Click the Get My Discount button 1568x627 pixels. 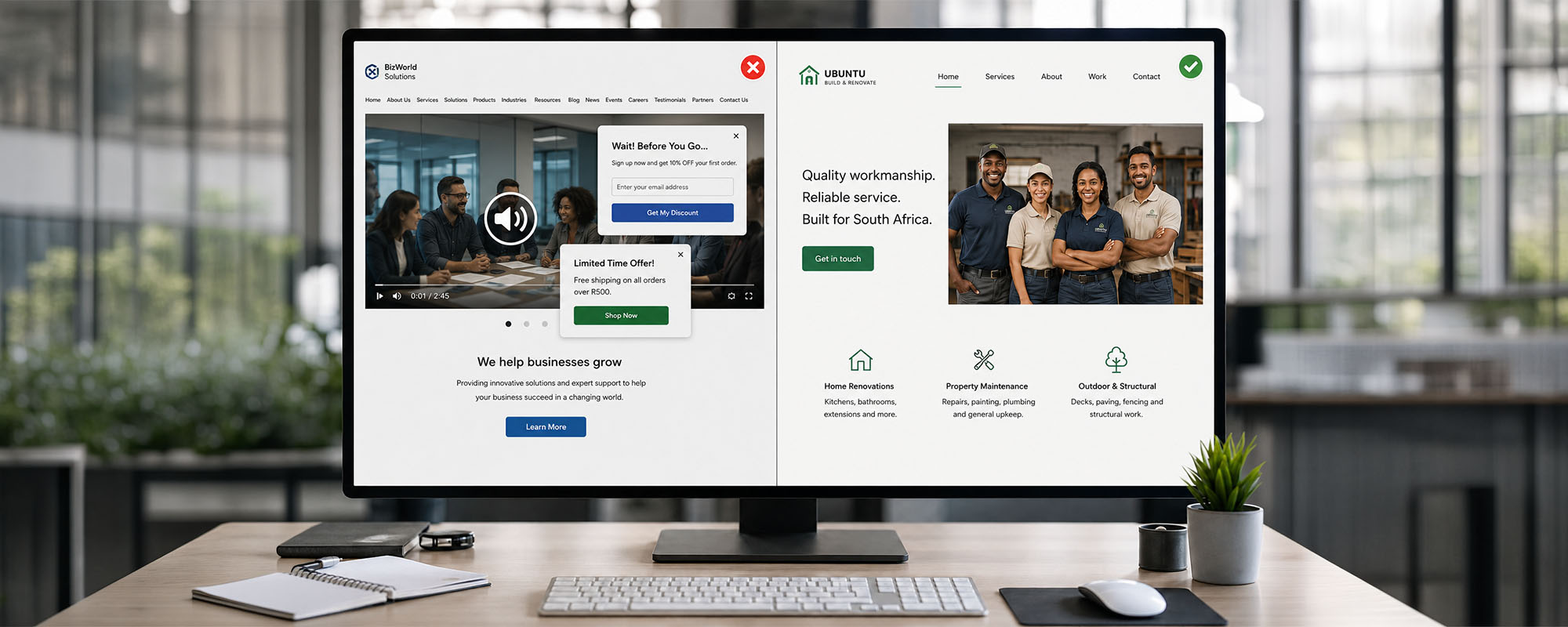[x=673, y=212]
